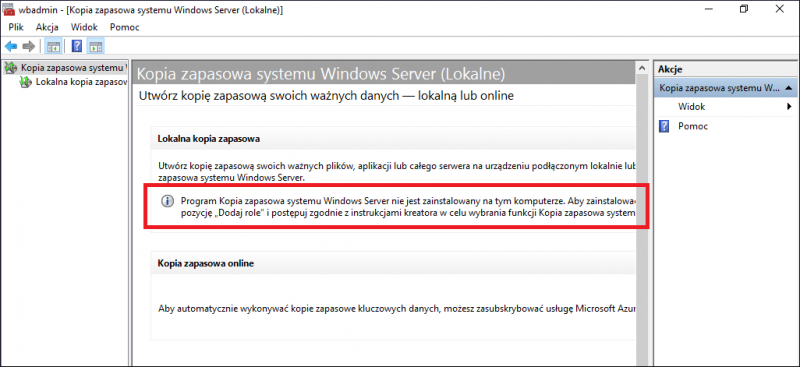This screenshot has width=800, height=367.
Task: Click Pomoc in the Akcje pane
Action: 693,126
